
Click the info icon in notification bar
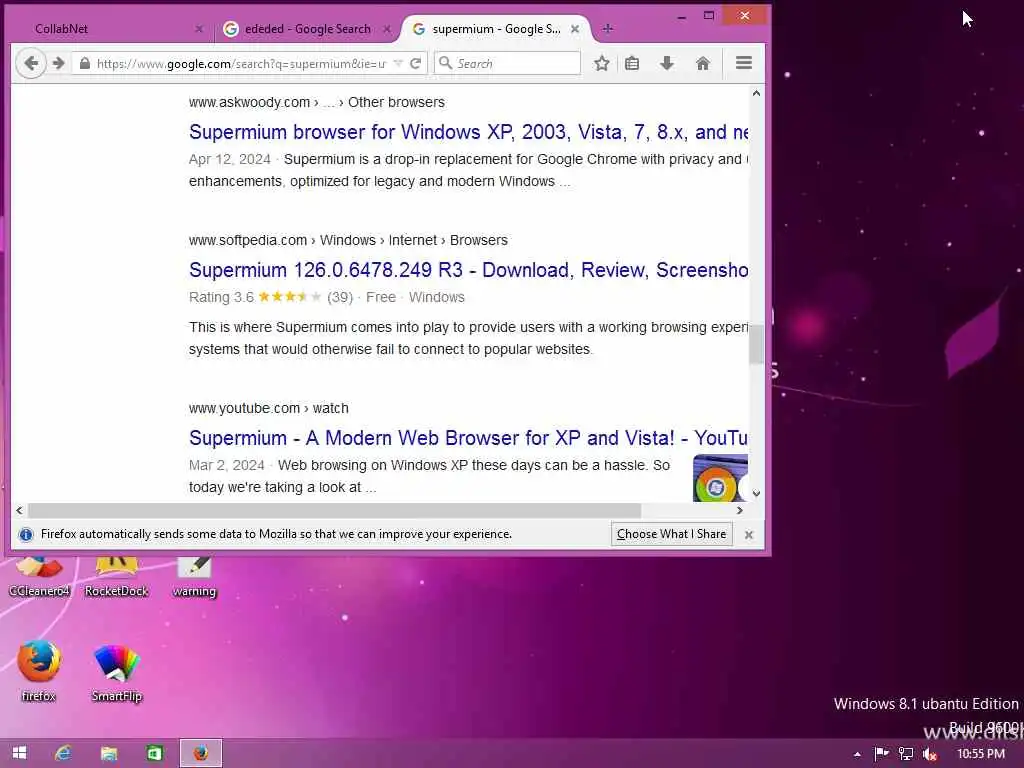(x=26, y=535)
